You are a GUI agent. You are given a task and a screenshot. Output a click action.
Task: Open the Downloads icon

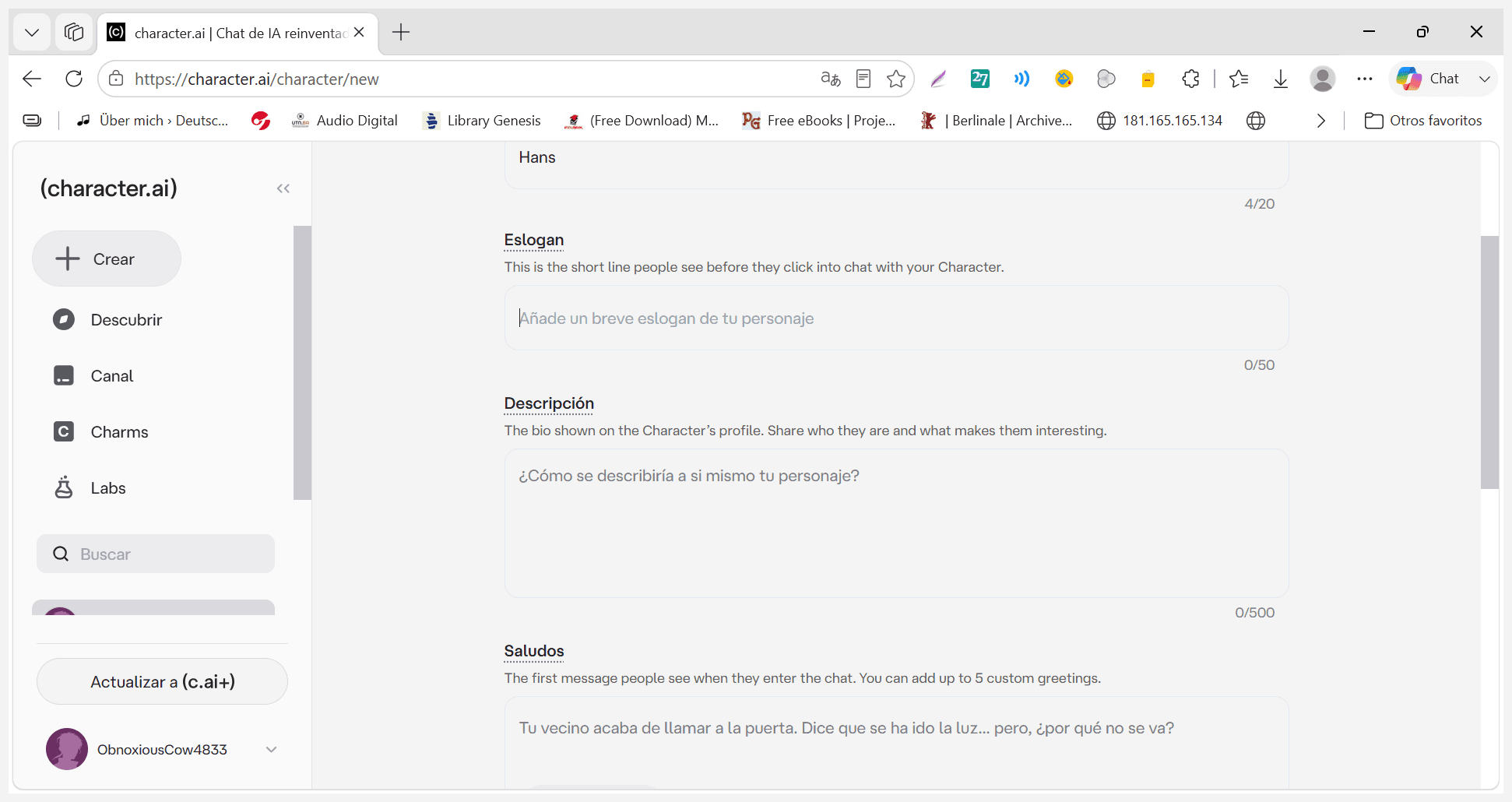point(1281,79)
